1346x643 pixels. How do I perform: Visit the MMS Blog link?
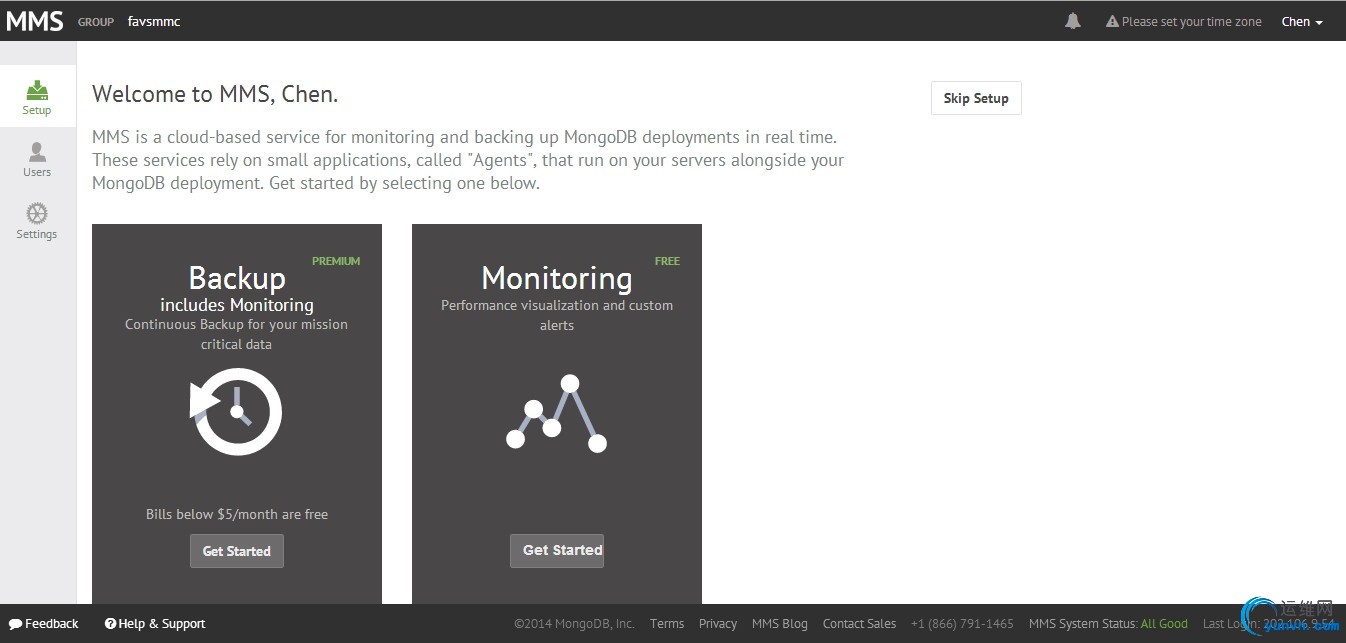pos(780,623)
